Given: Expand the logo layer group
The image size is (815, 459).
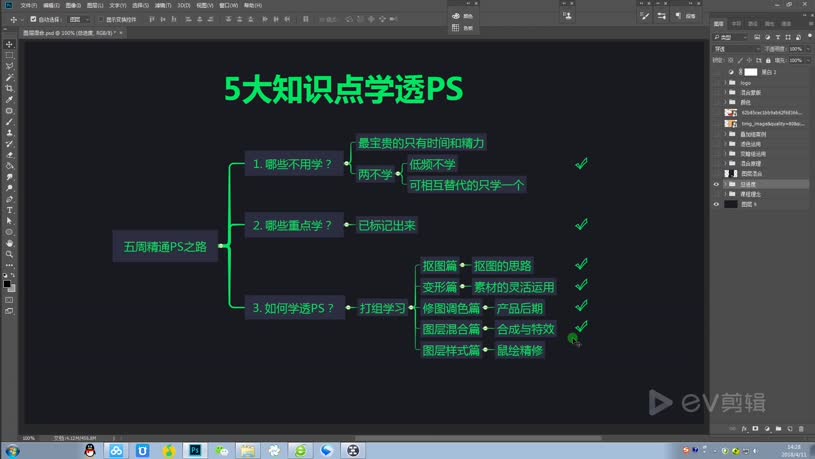Looking at the screenshot, I should coord(725,83).
